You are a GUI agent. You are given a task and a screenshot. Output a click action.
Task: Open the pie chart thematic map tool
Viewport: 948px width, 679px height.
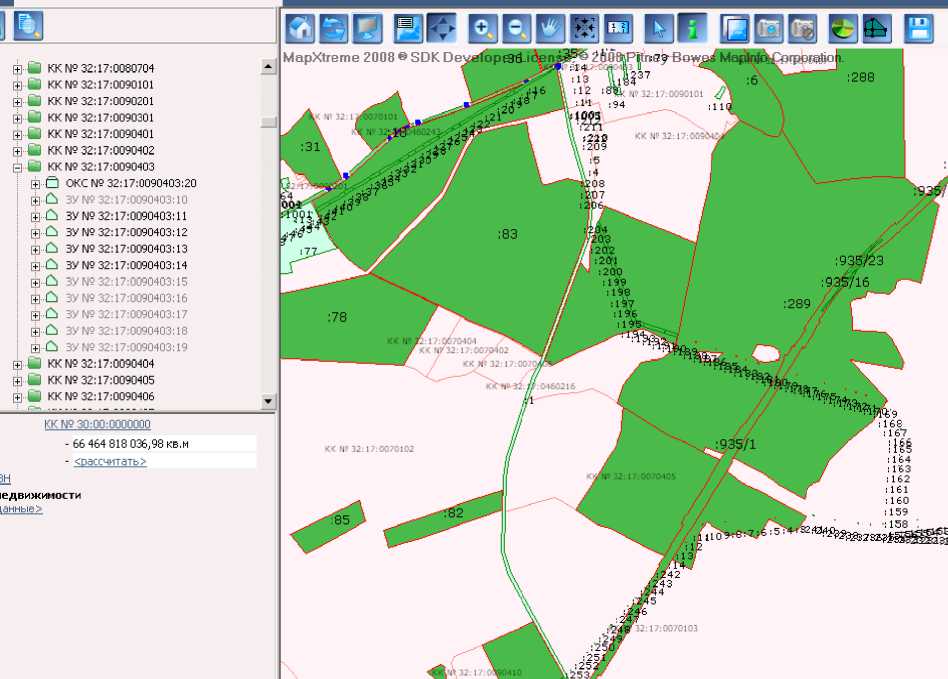pos(843,28)
